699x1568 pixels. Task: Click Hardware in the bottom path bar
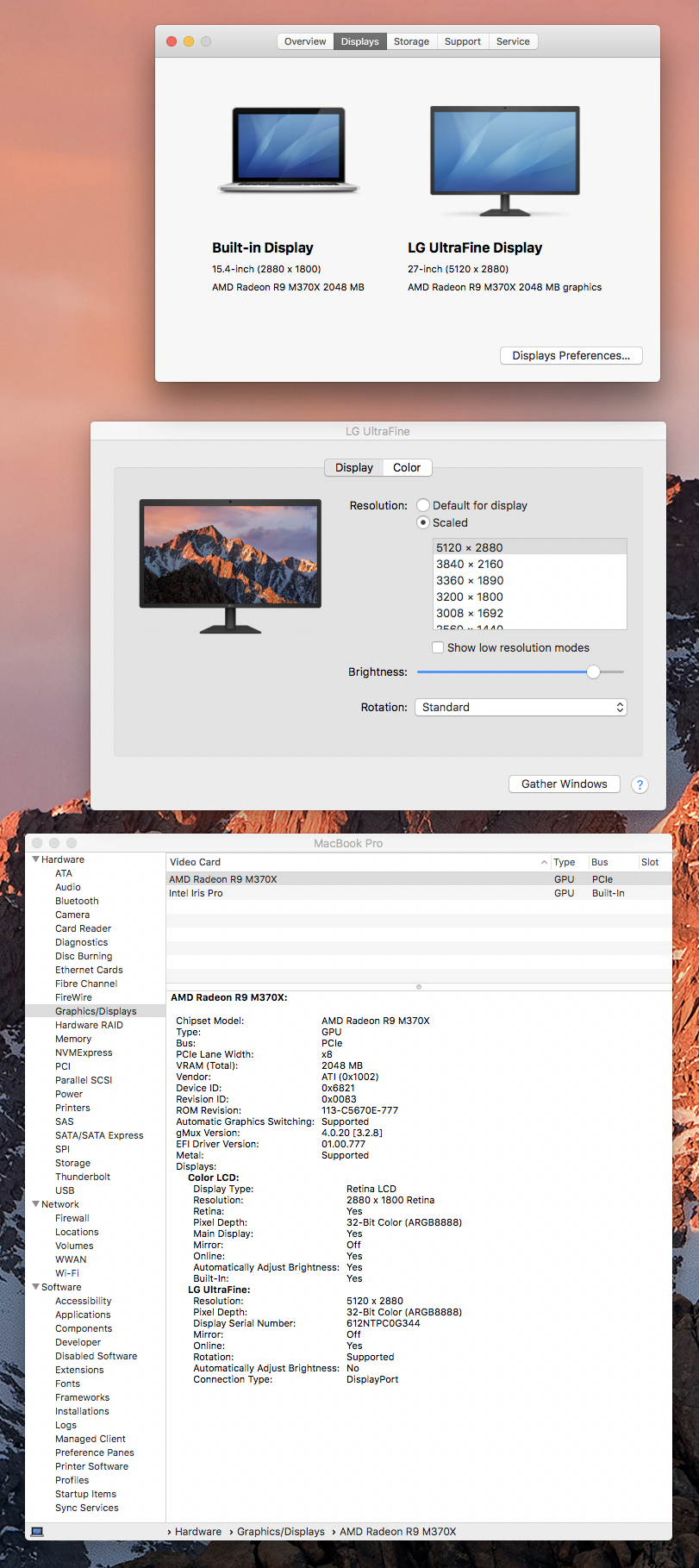tap(198, 1532)
